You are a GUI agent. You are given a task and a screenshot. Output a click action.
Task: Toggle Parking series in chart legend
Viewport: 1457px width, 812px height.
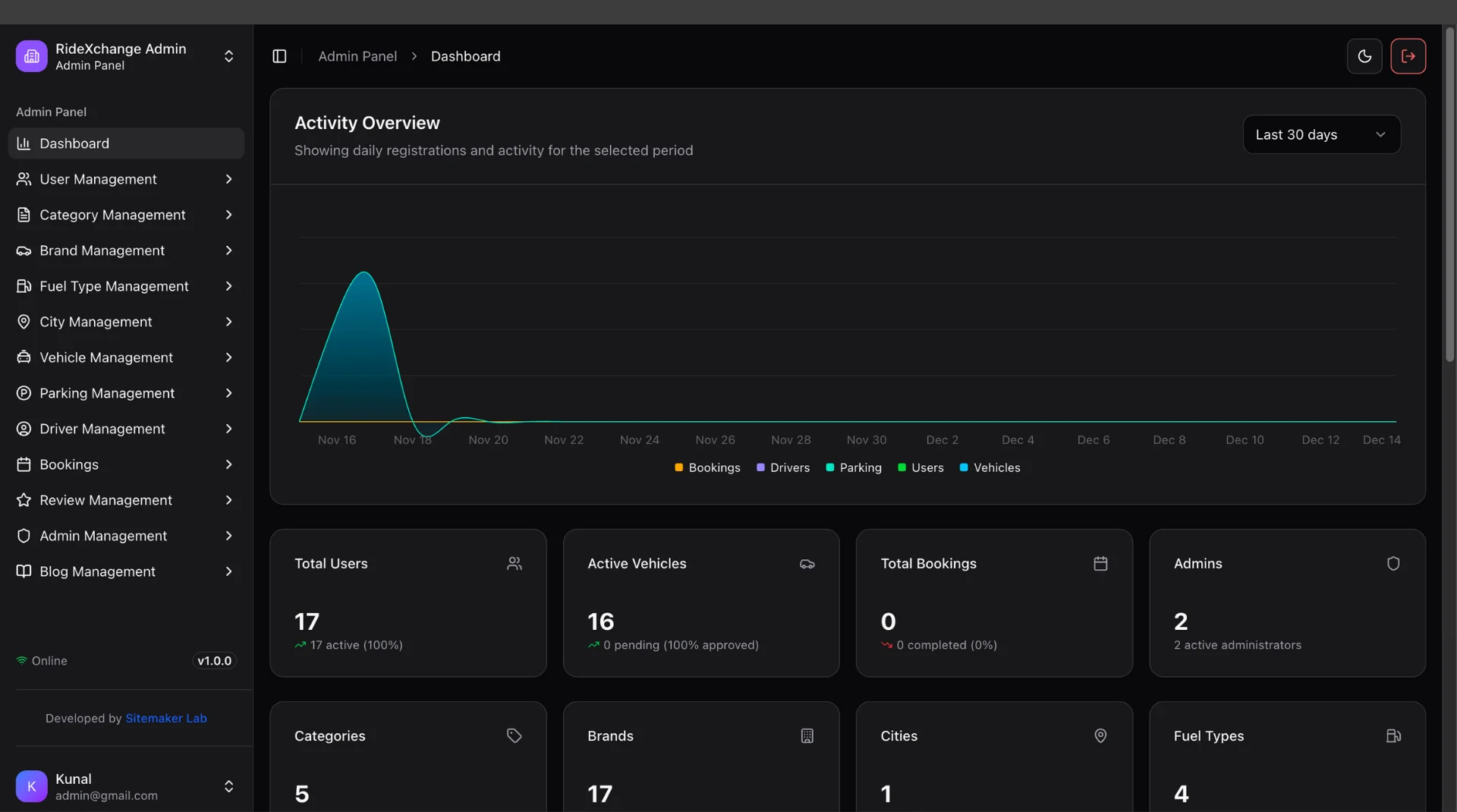click(x=854, y=467)
